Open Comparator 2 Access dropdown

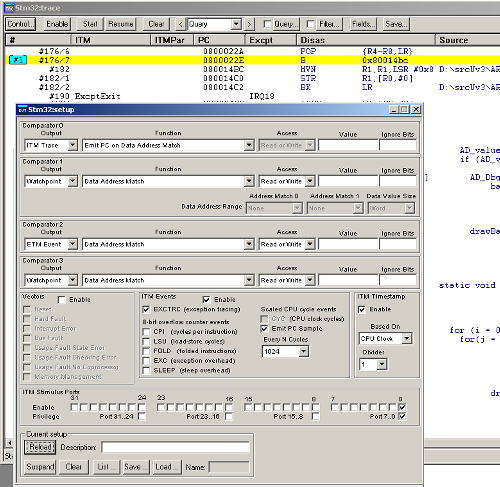click(310, 244)
